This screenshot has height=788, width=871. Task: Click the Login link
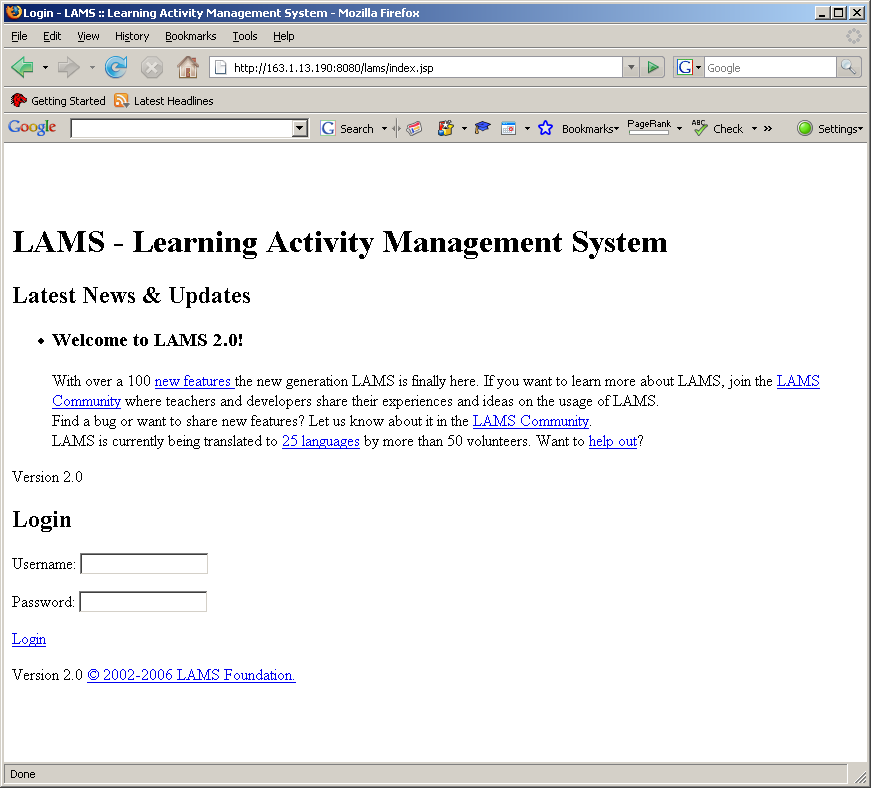point(29,639)
